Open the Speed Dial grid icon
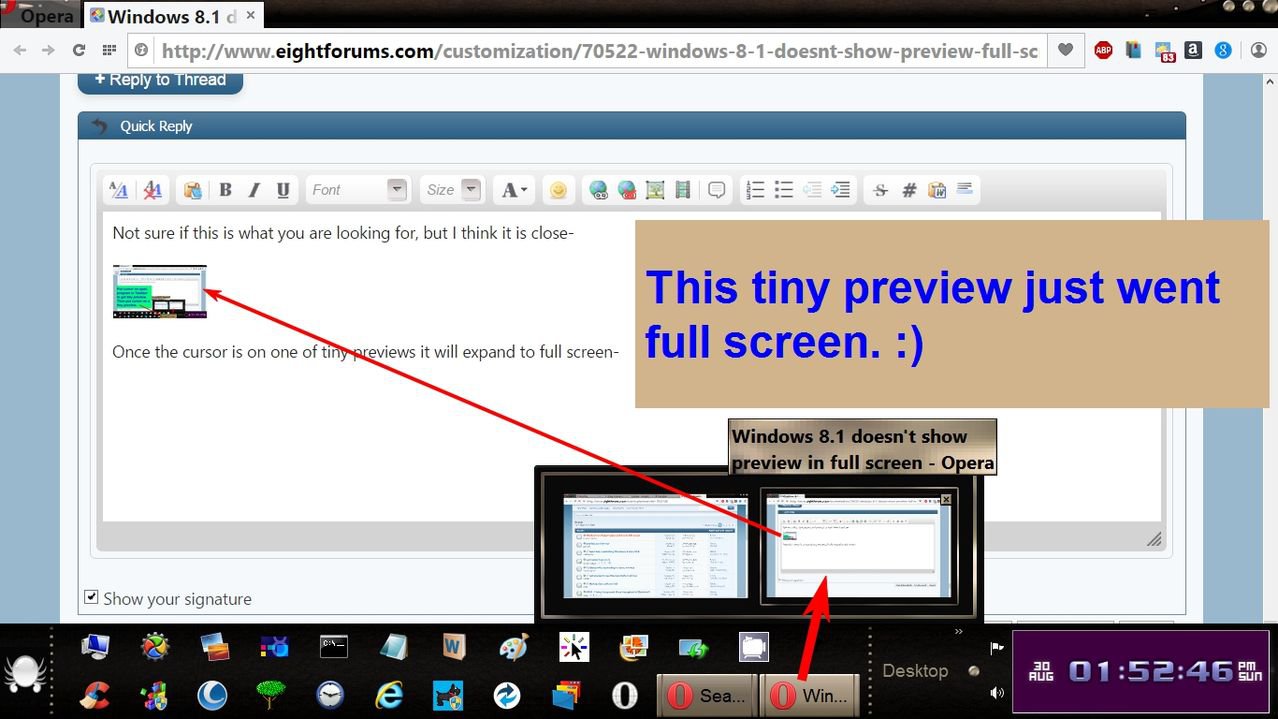Image resolution: width=1278 pixels, height=719 pixels. [x=109, y=50]
